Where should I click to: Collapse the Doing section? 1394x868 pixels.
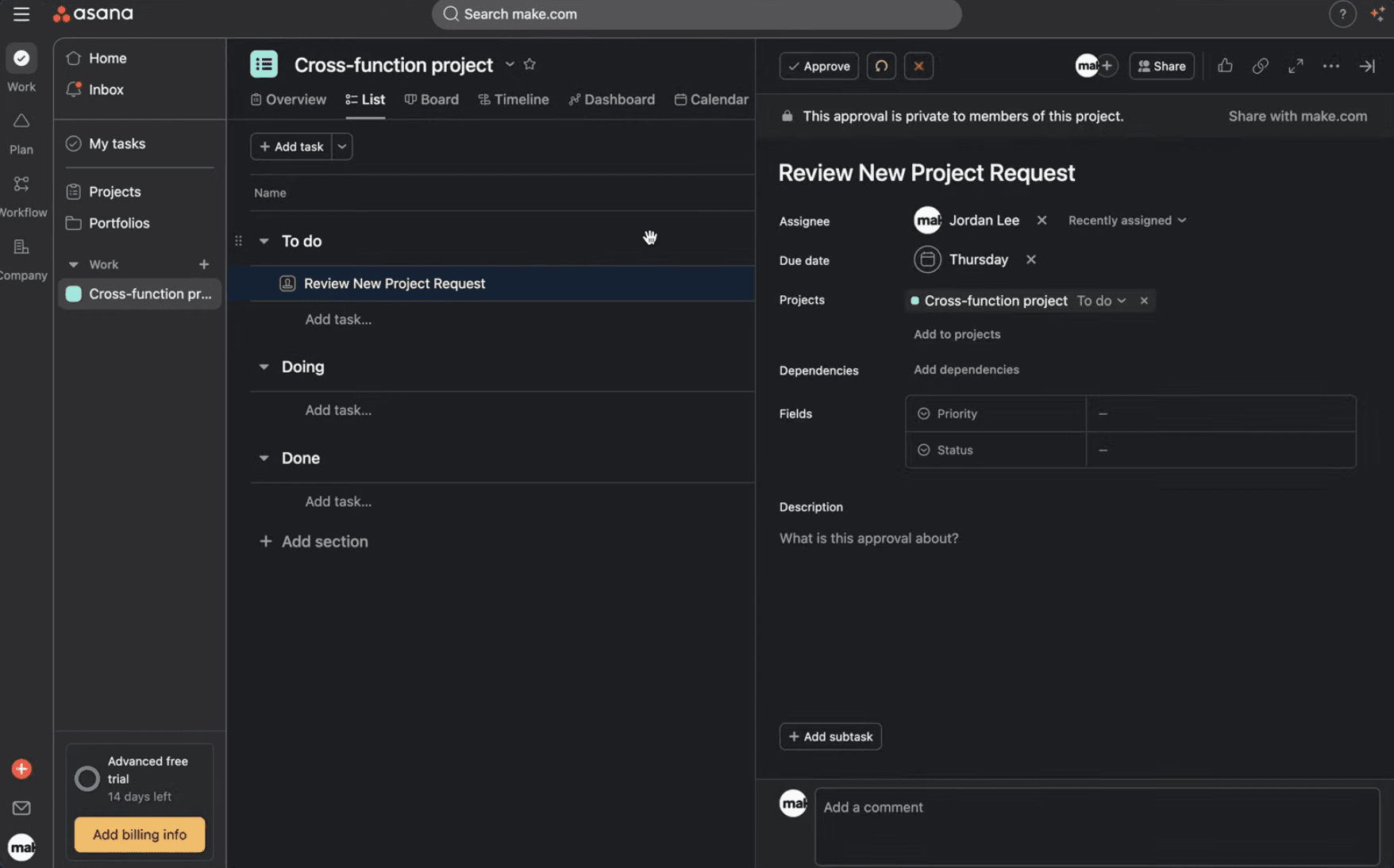264,367
